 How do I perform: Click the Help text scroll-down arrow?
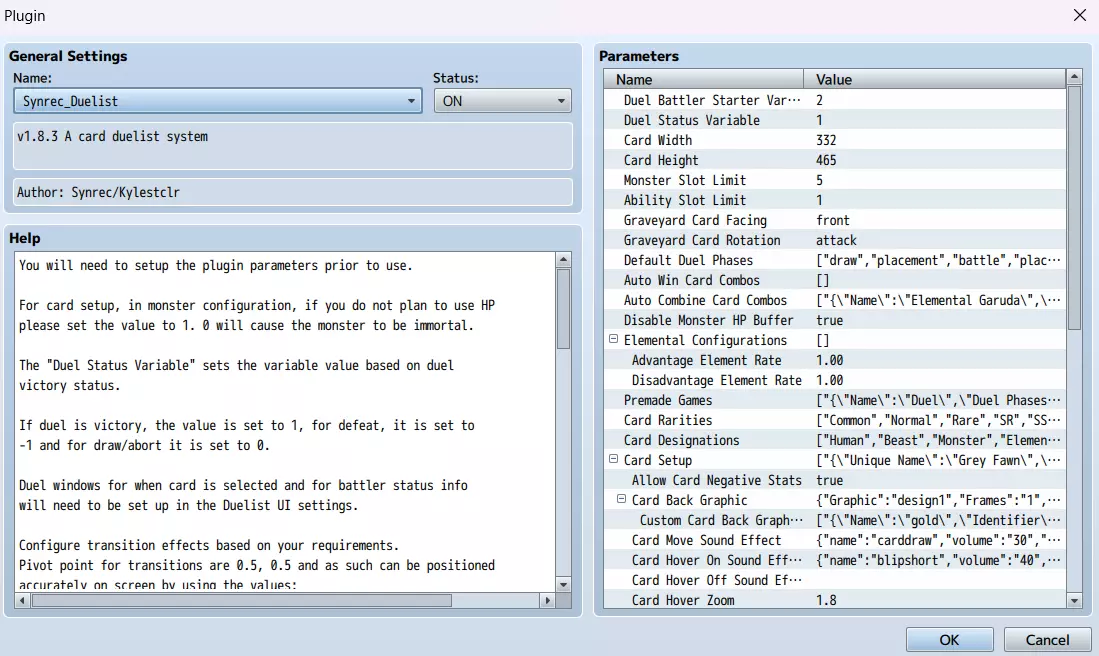[563, 584]
